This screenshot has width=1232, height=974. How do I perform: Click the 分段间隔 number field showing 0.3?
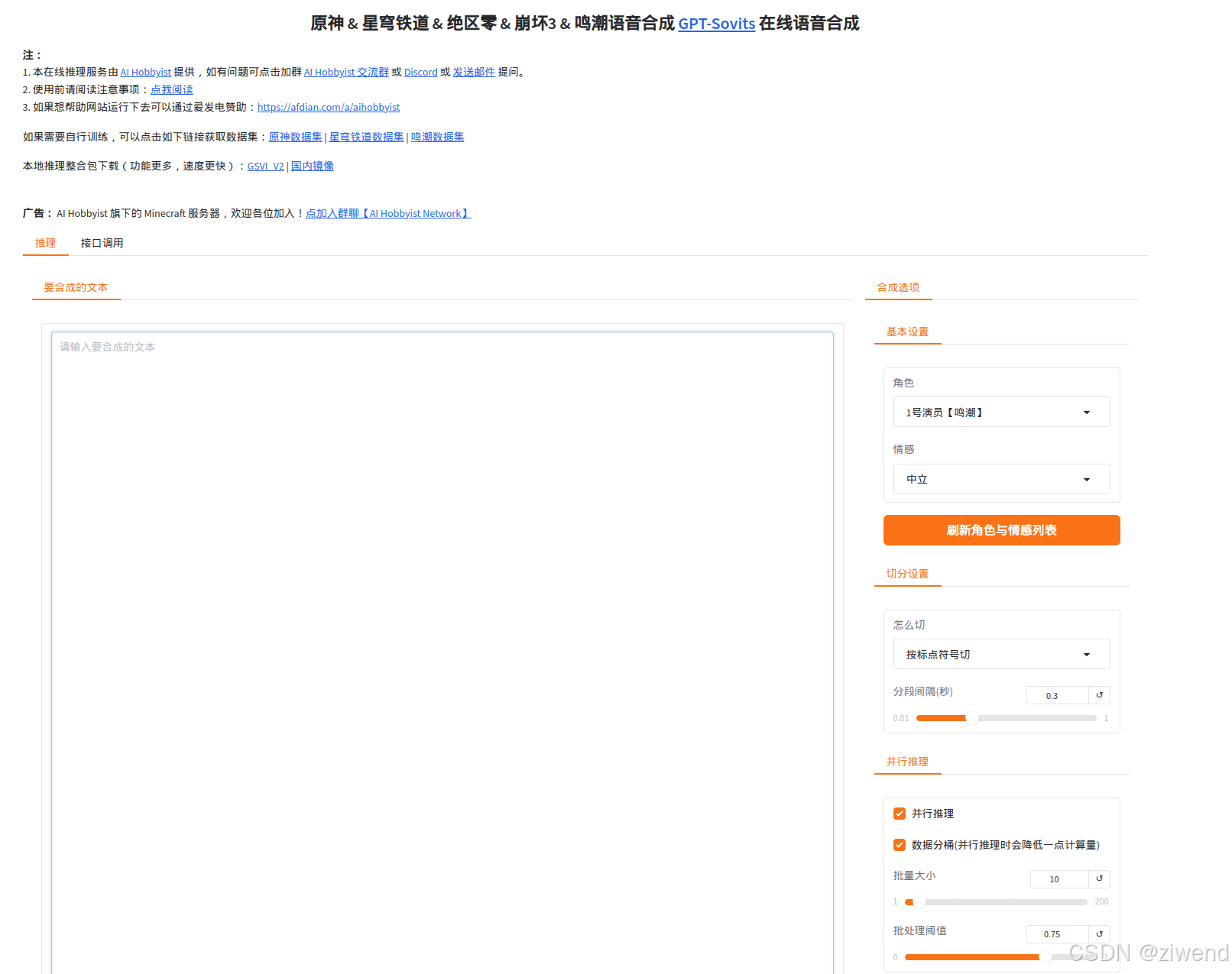click(1057, 695)
